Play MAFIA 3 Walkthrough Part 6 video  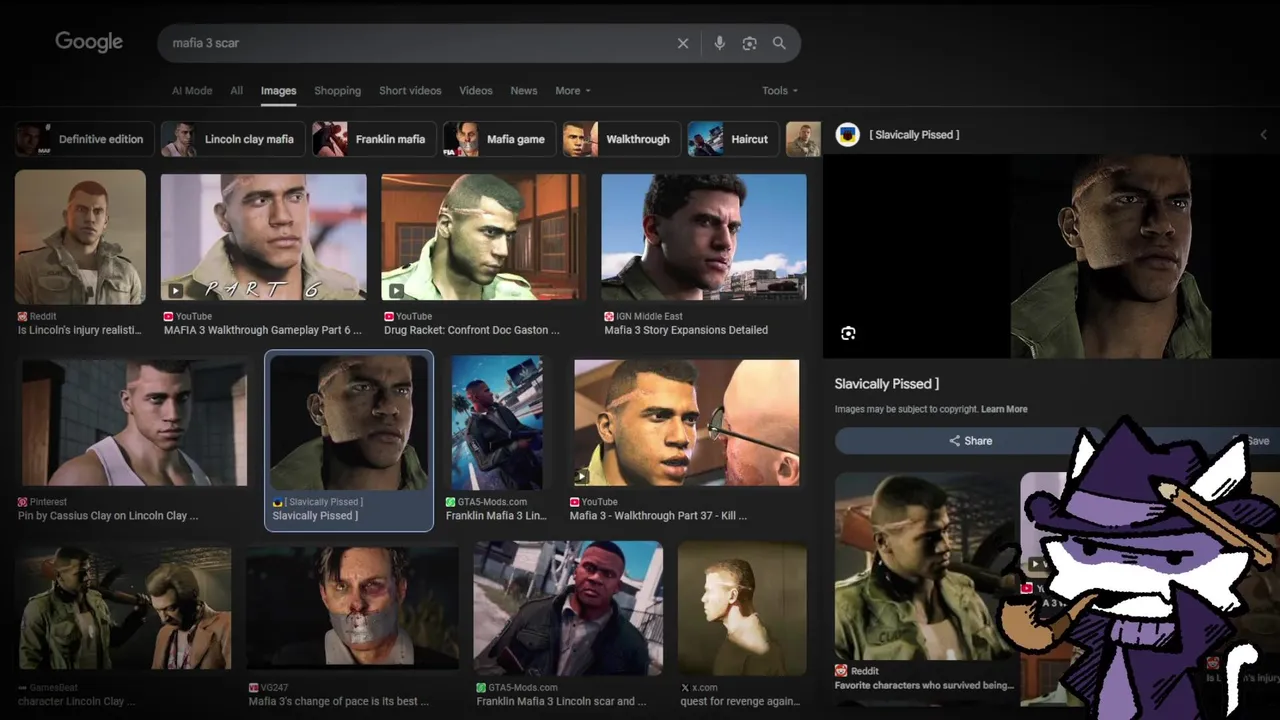click(176, 291)
